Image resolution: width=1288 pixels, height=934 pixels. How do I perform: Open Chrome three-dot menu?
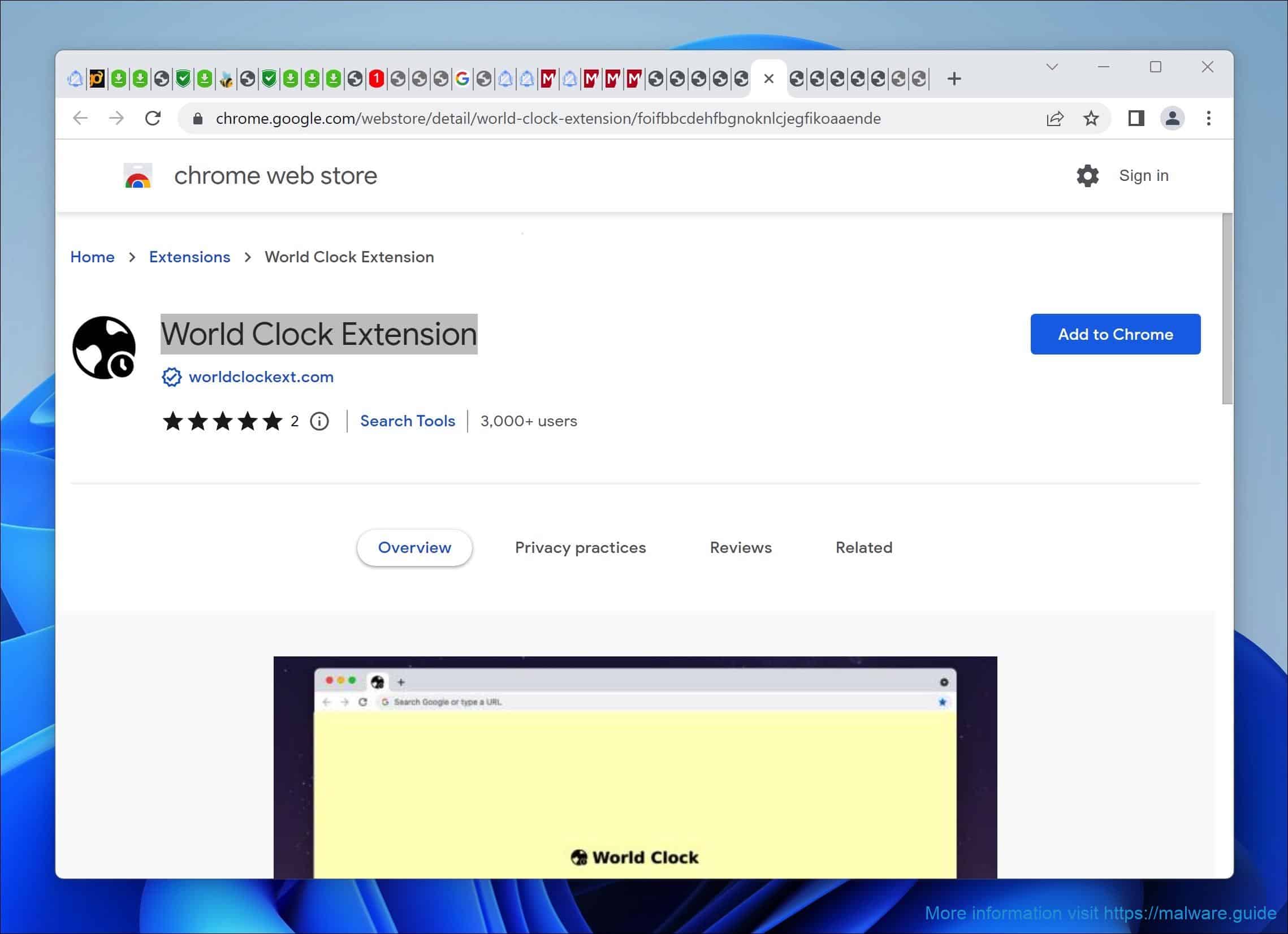pyautogui.click(x=1208, y=118)
